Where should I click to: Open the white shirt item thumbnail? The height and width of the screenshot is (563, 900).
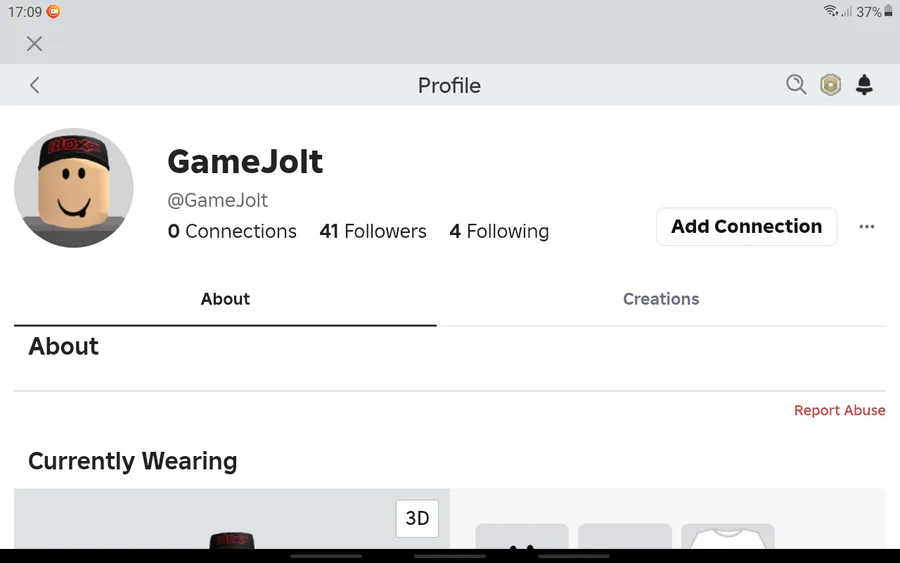[728, 536]
